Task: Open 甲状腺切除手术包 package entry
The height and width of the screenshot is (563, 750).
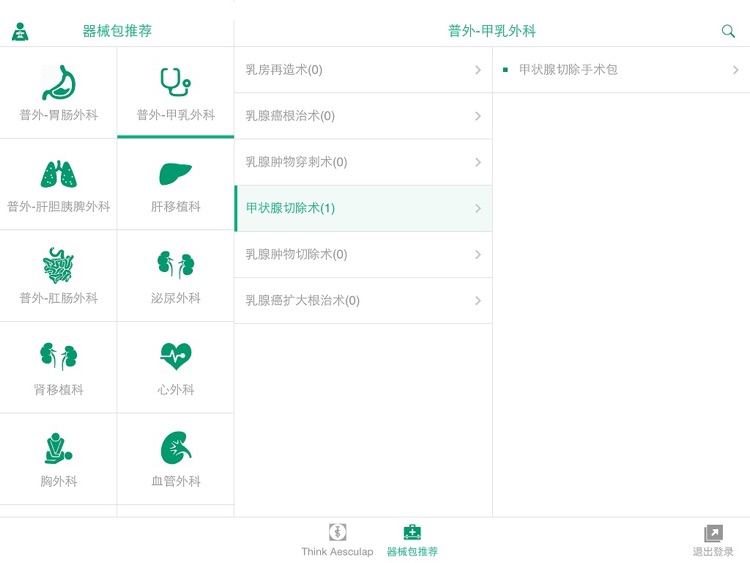Action: pyautogui.click(x=621, y=70)
